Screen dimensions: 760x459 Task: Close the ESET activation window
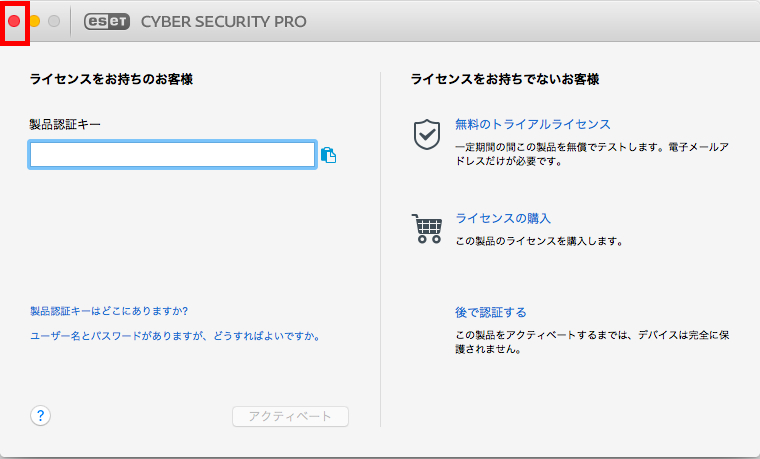pos(14,21)
